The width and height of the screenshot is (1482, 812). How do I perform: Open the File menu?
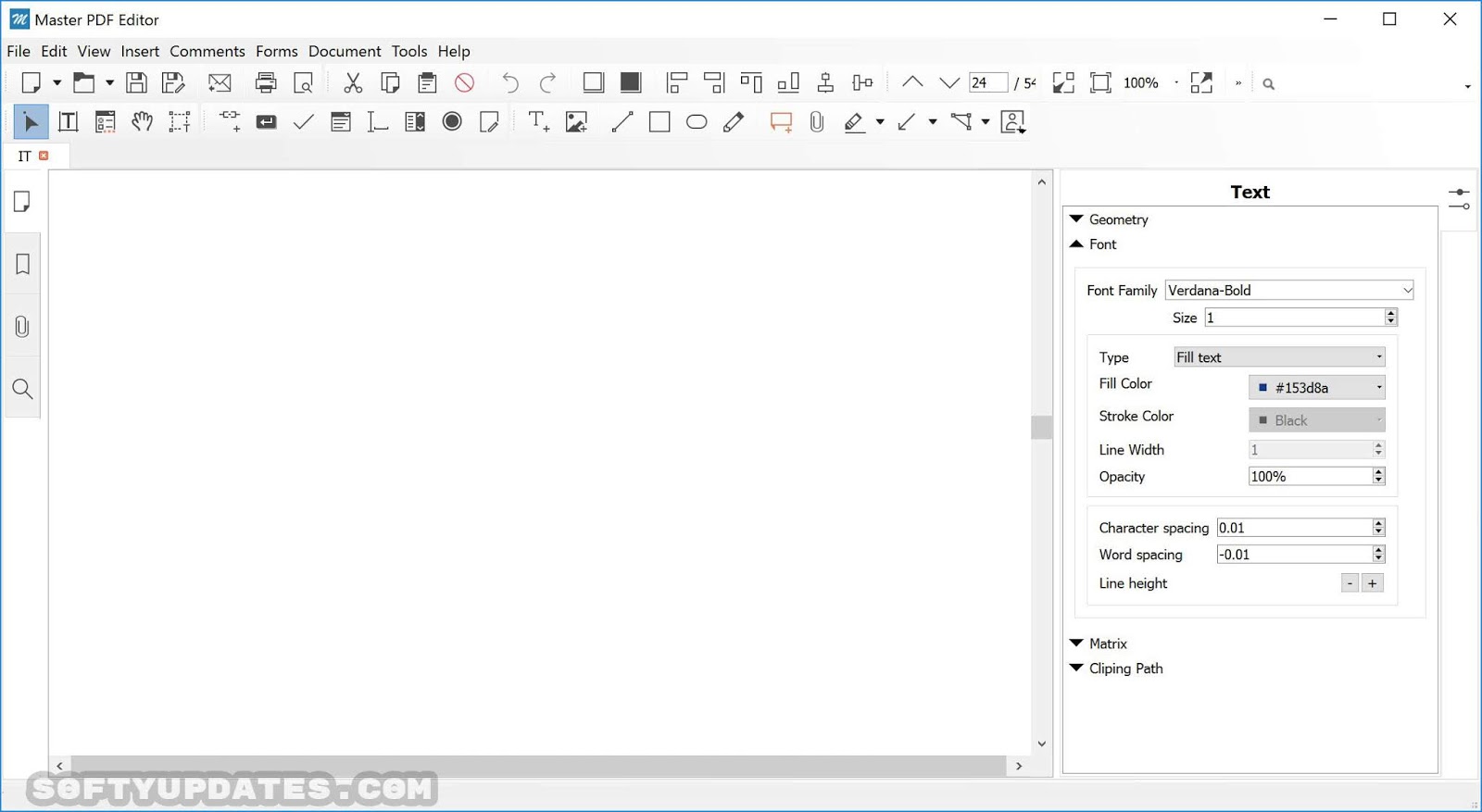[19, 51]
